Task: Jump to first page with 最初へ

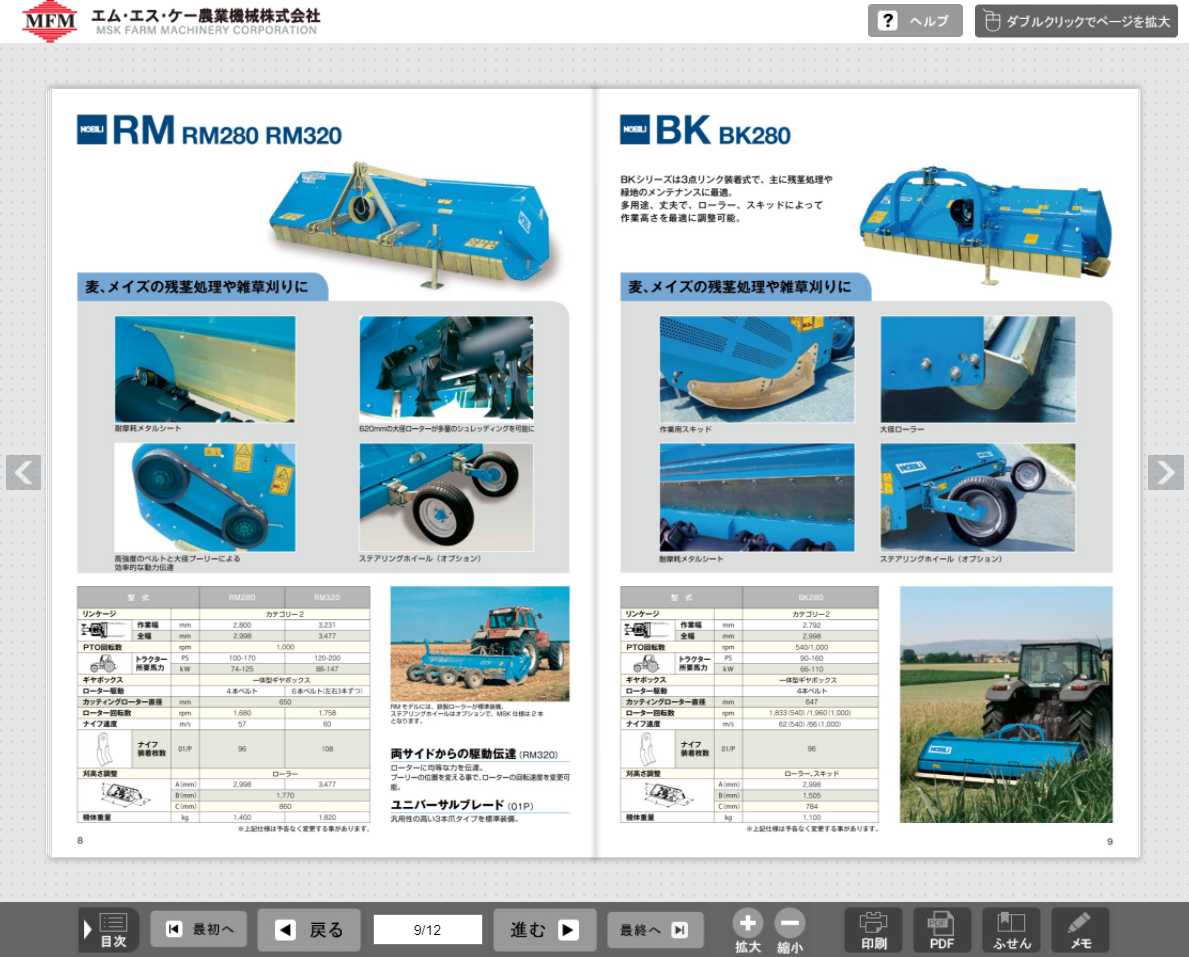Action: click(x=199, y=929)
